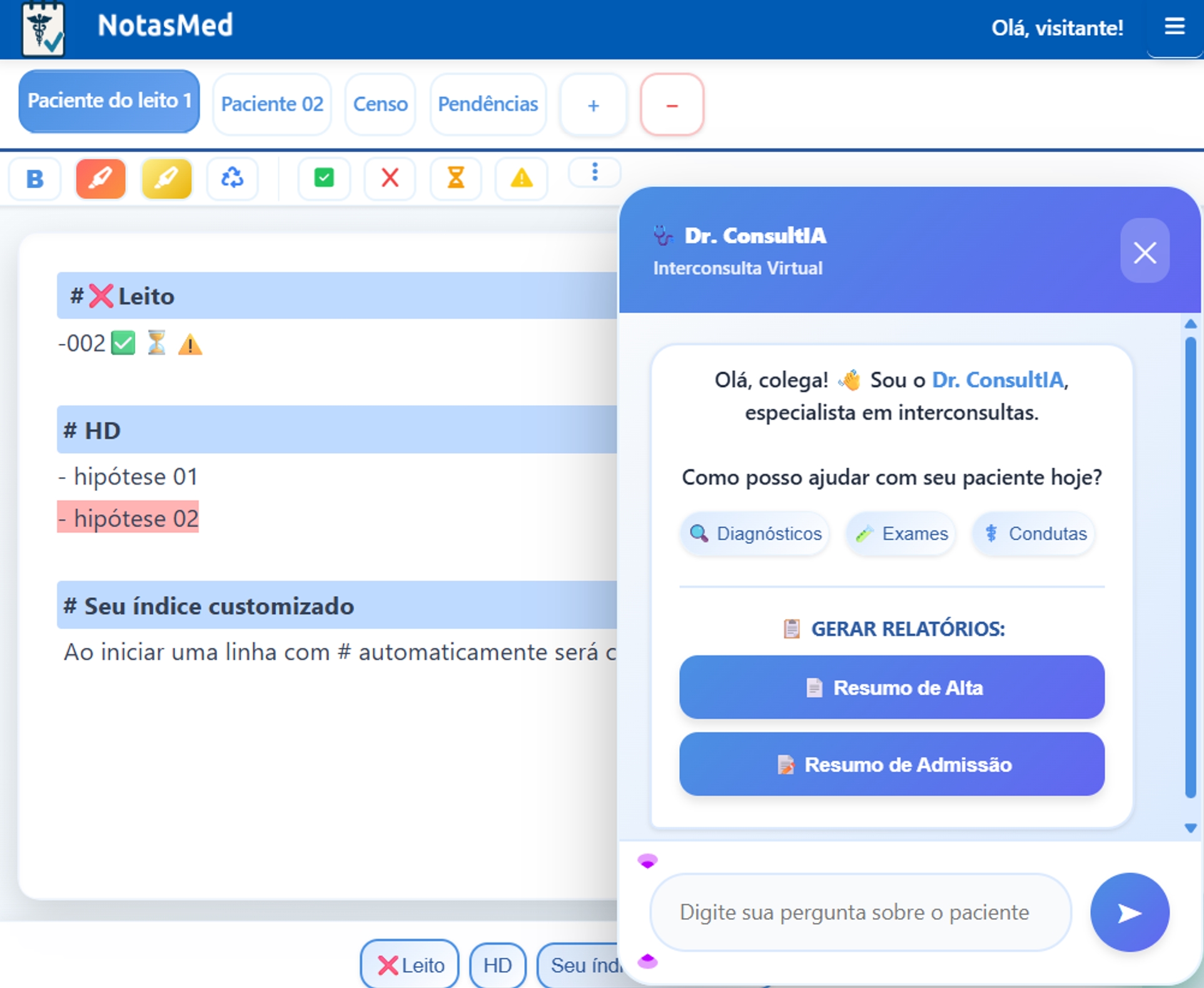Screen dimensions: 1204x988
Task: Generate the Resumo de Alta report
Action: pos(891,687)
